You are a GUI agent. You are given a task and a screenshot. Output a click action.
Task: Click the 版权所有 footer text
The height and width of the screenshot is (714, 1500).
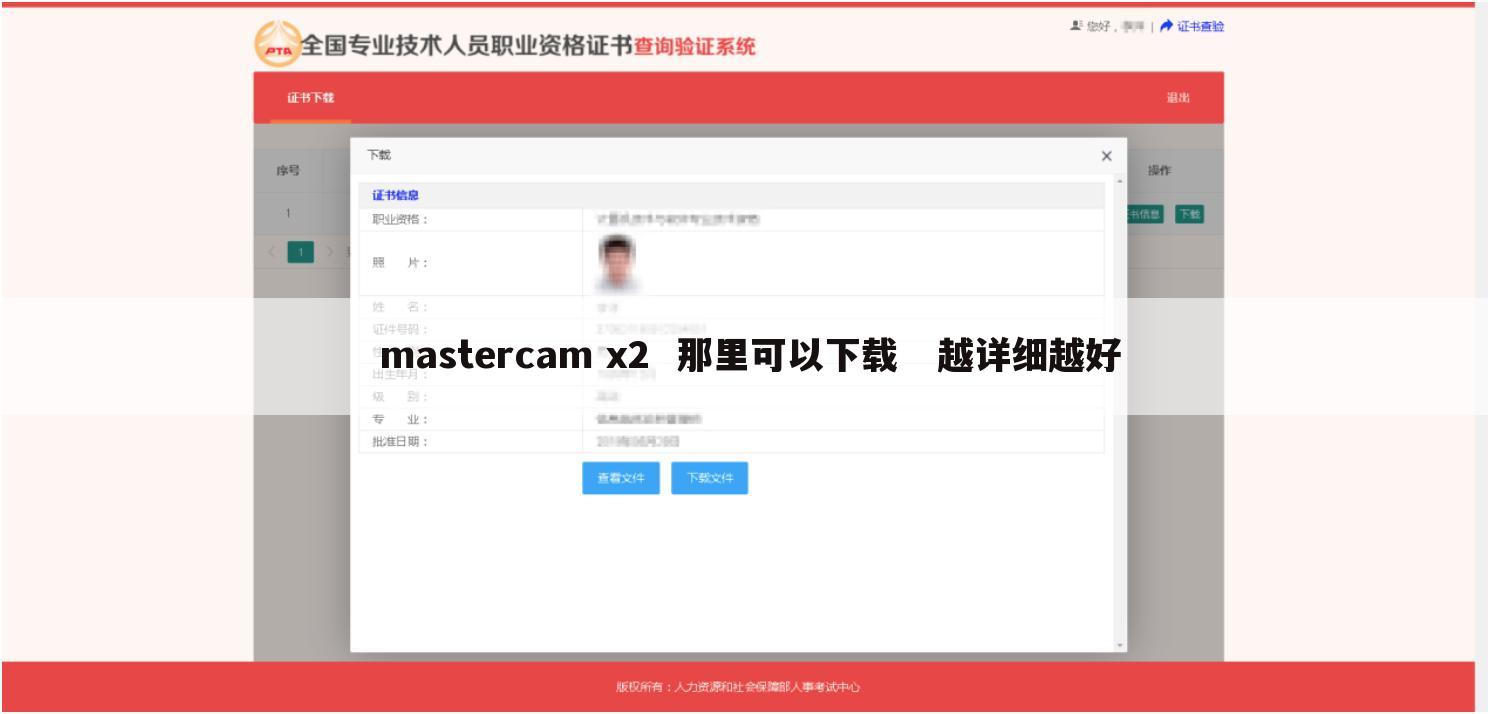738,687
